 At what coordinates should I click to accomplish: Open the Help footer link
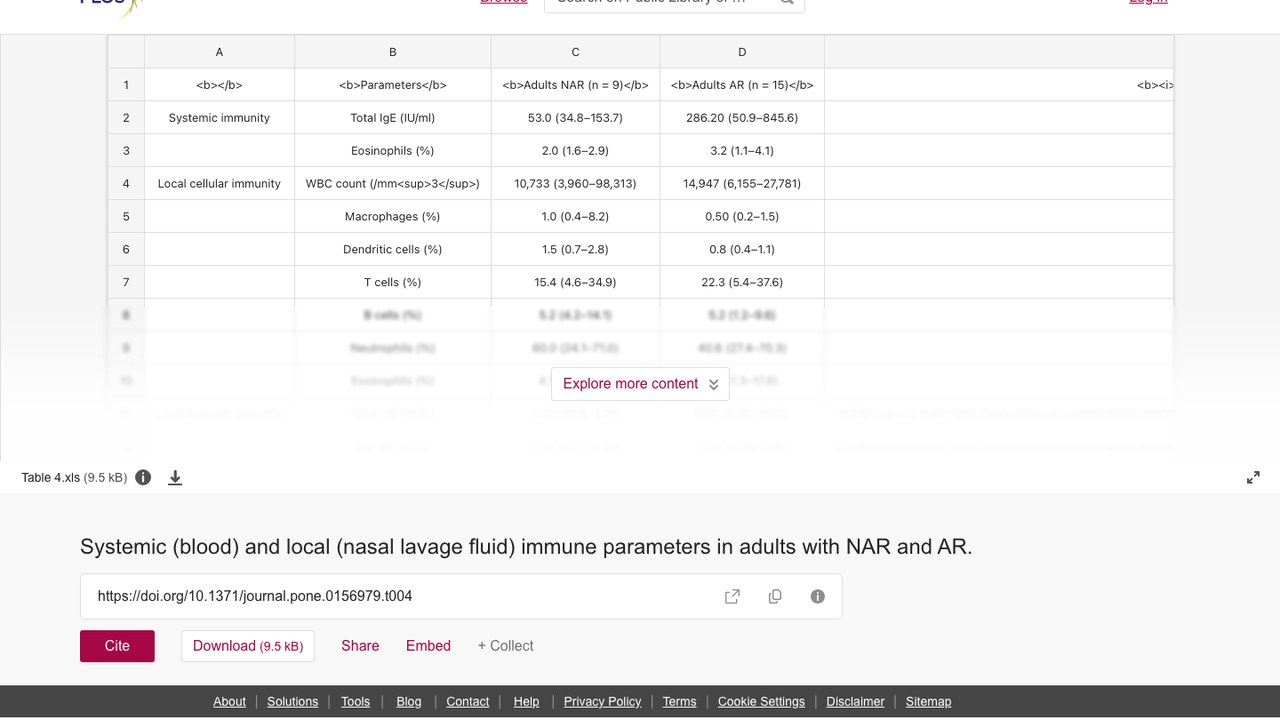coord(526,702)
